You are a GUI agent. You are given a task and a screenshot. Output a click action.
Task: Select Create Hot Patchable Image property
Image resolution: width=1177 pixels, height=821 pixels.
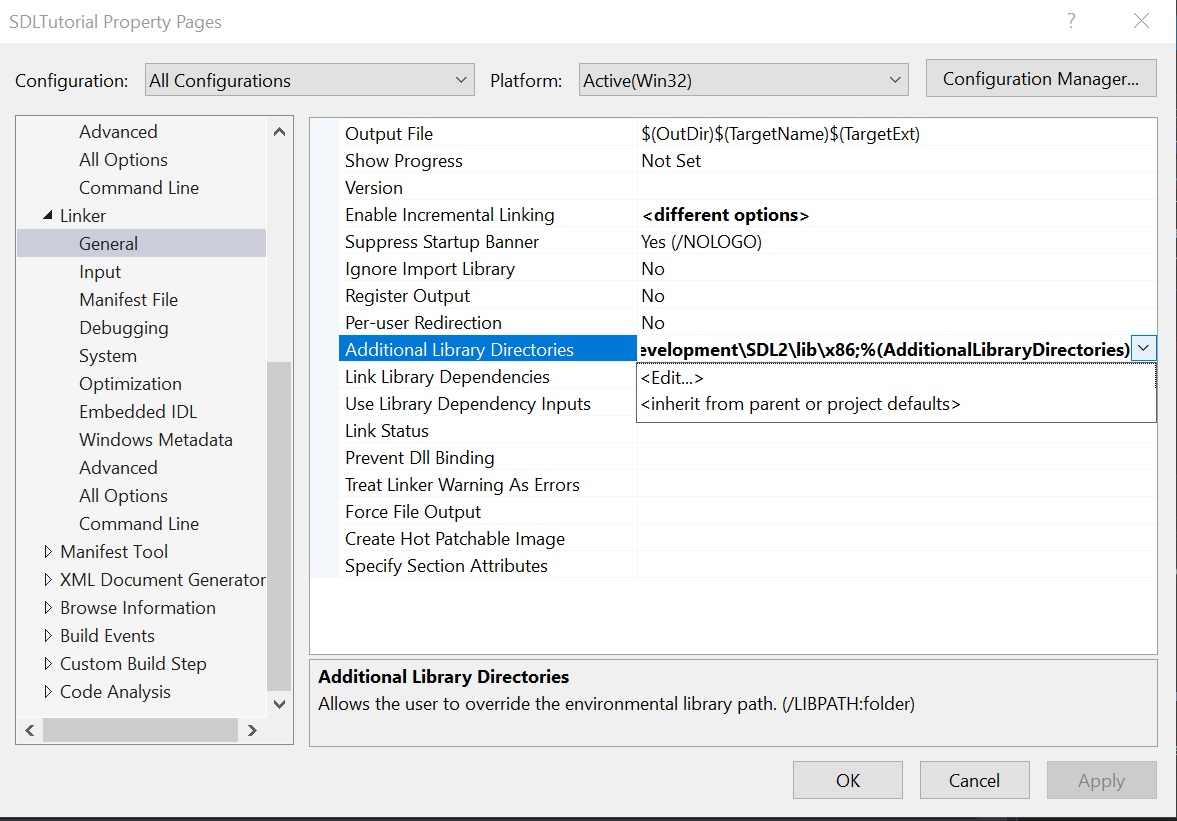tap(455, 539)
